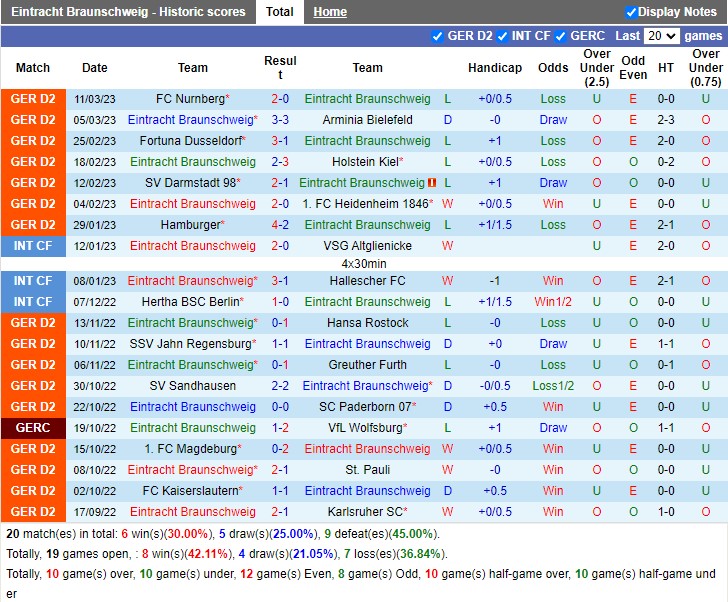Click the GERC league label on 19/10/22
Image resolution: width=728 pixels, height=602 pixels.
33,427
